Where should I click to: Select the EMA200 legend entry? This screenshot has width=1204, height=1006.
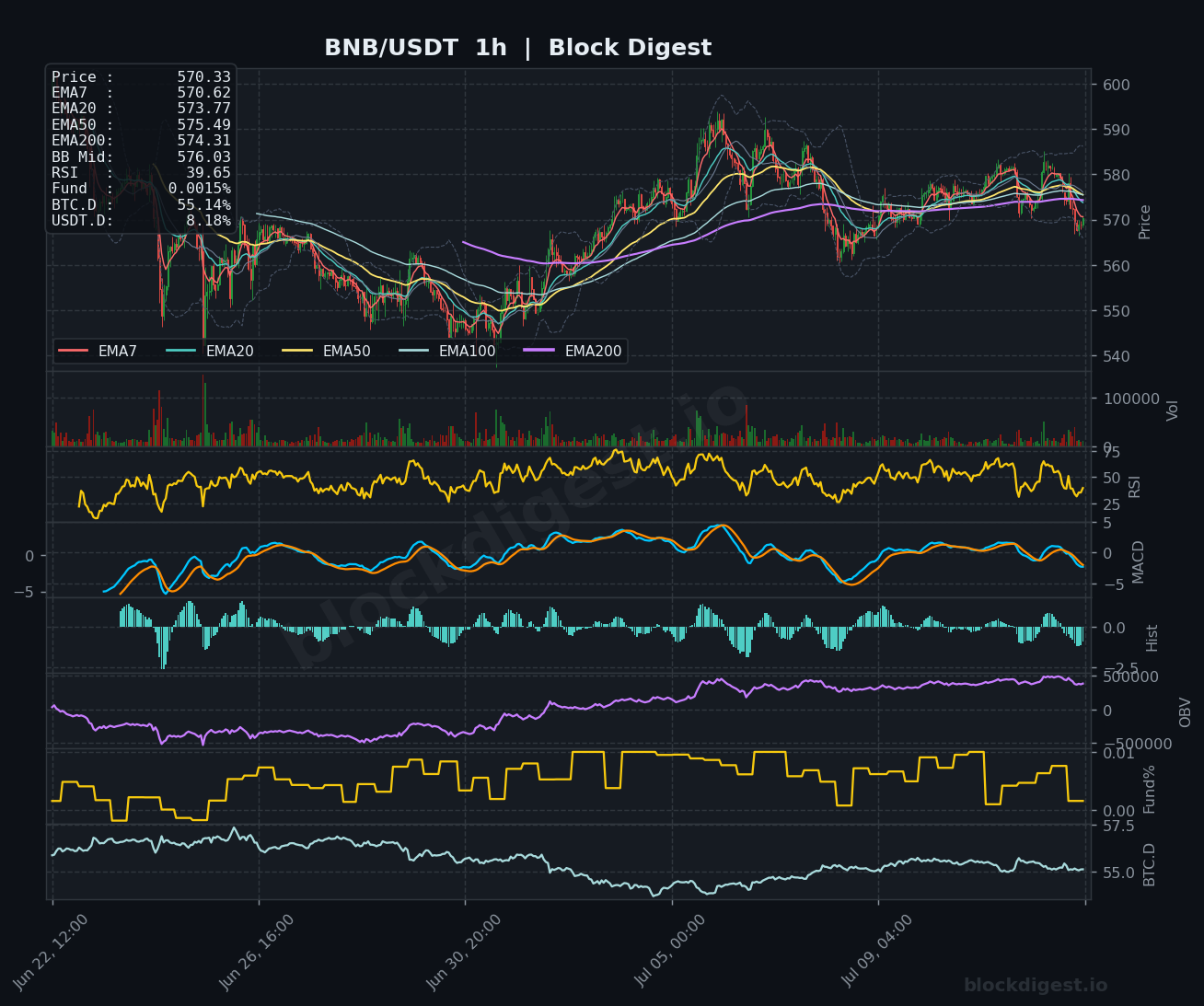(x=573, y=351)
